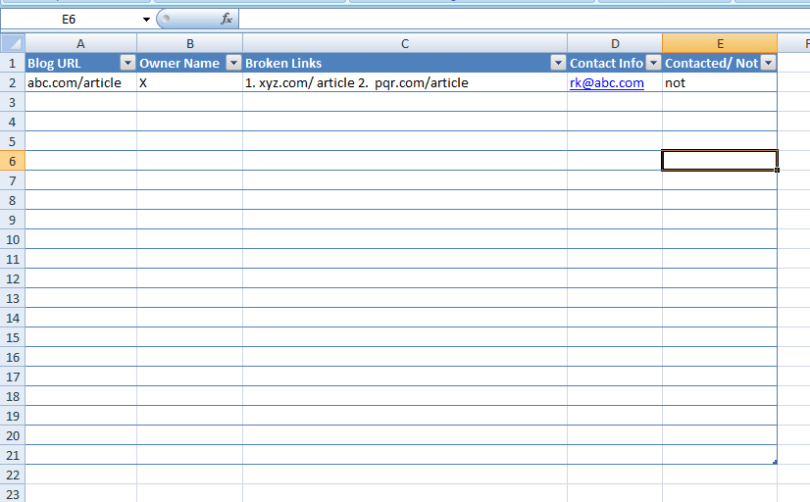This screenshot has height=502, width=810.
Task: Click the Select All corner button
Action: tap(13, 43)
